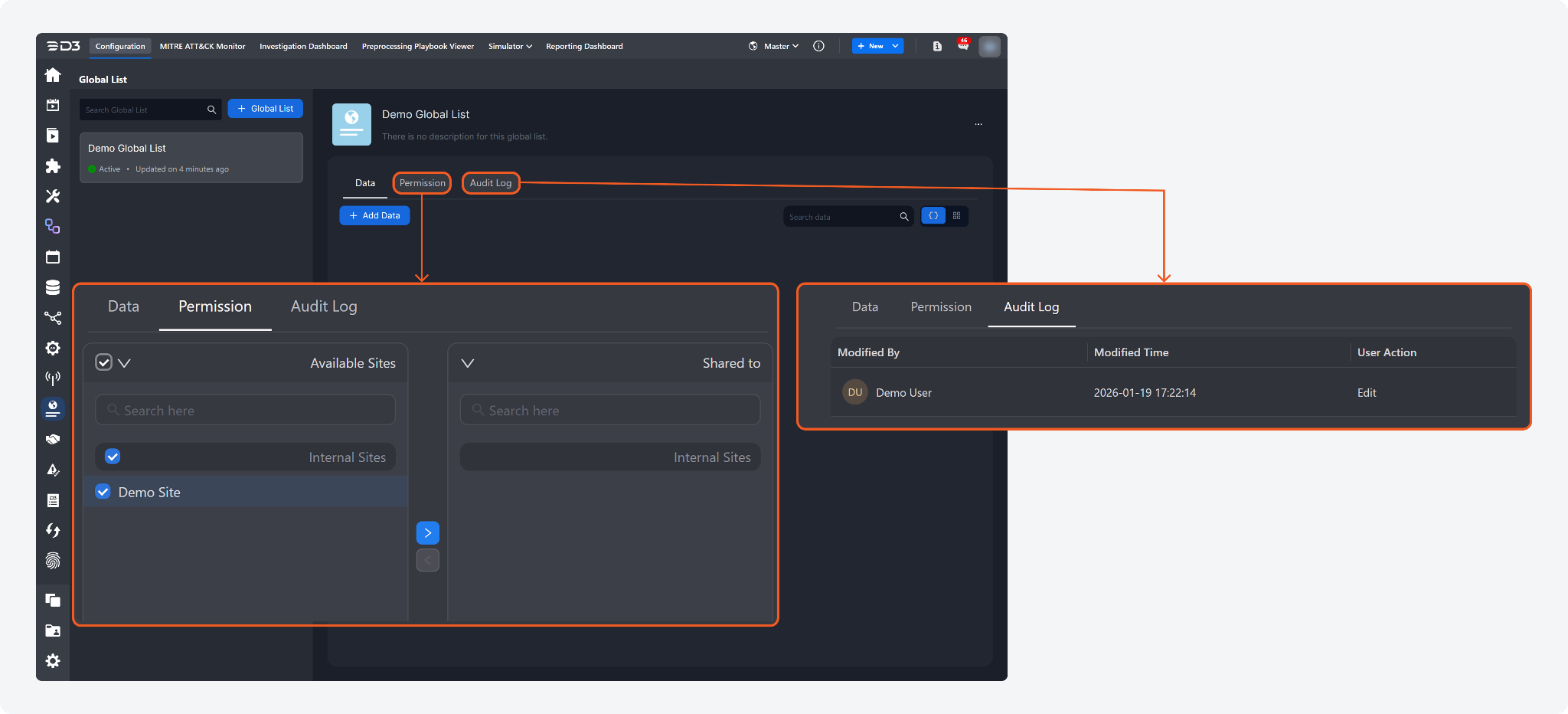Viewport: 1568px width, 714px height.
Task: Open the Simulator dropdown menu
Action: pos(510,46)
